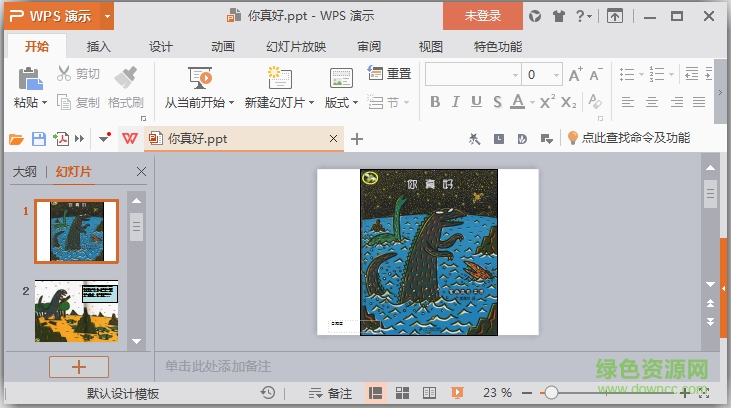The width and height of the screenshot is (731, 408).
Task: Open the WPS 演示 application menu arrow
Action: [107, 16]
